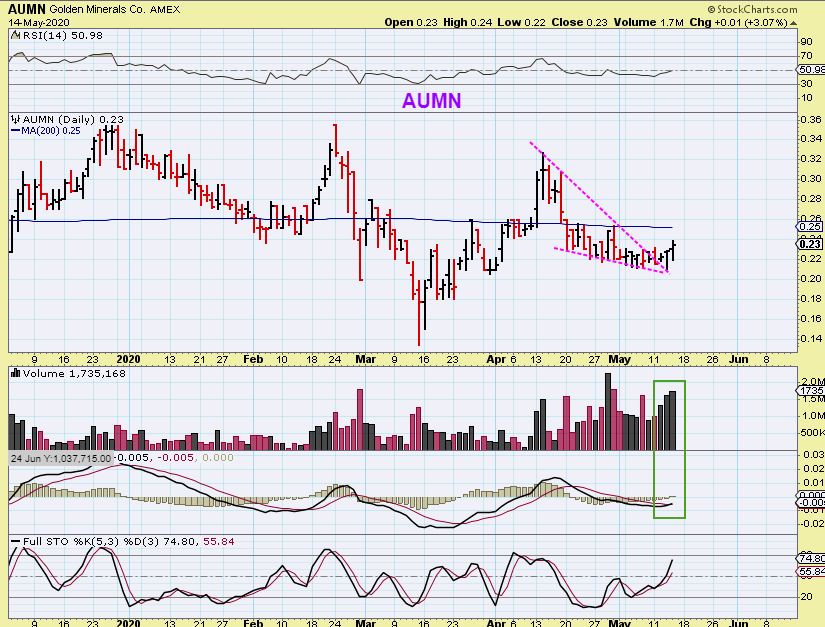Image resolution: width=825 pixels, height=627 pixels.
Task: Click the 50.98 RSI axis tag
Action: click(x=811, y=69)
